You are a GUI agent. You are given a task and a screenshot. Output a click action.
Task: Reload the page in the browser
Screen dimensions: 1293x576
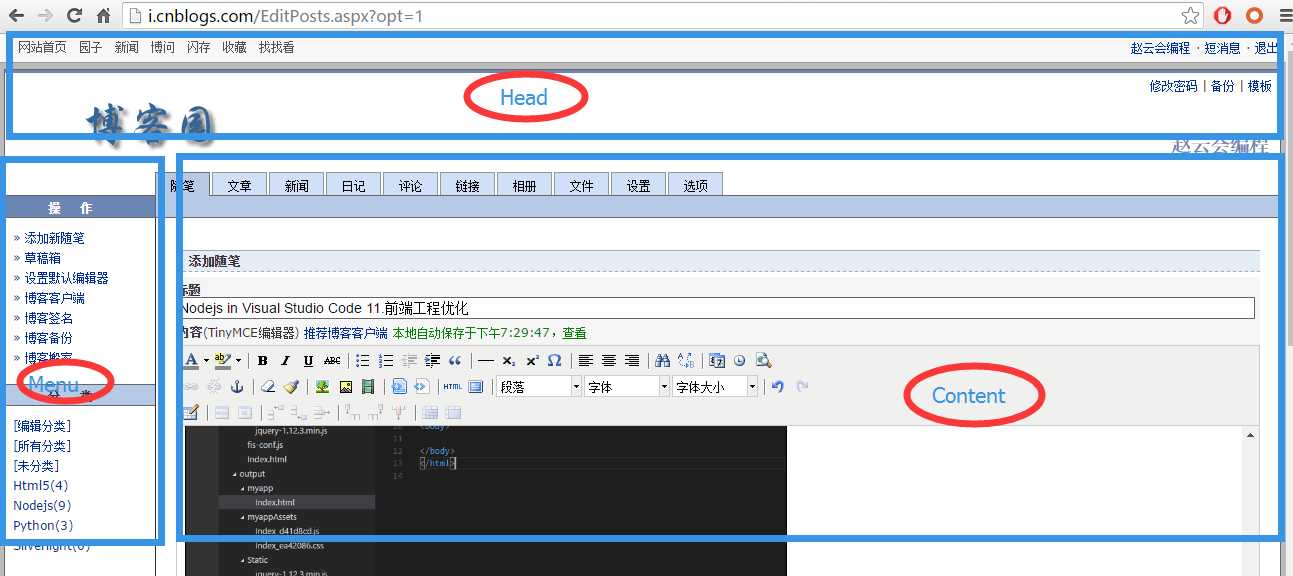(x=74, y=16)
